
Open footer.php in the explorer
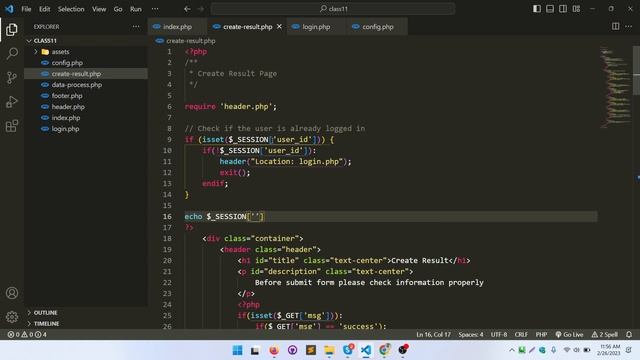click(x=86, y=96)
